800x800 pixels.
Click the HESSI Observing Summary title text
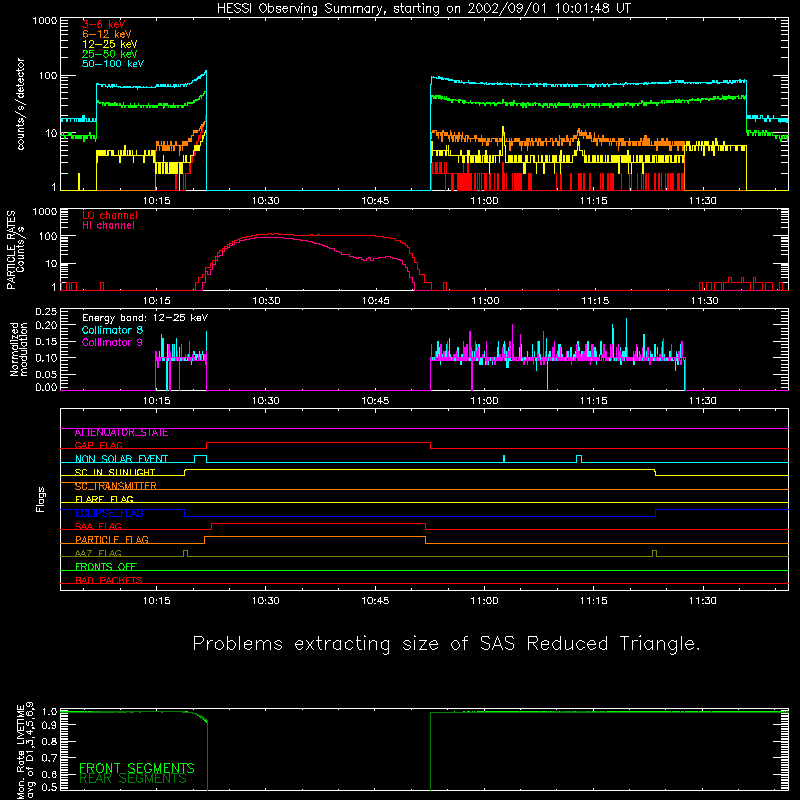423,9
